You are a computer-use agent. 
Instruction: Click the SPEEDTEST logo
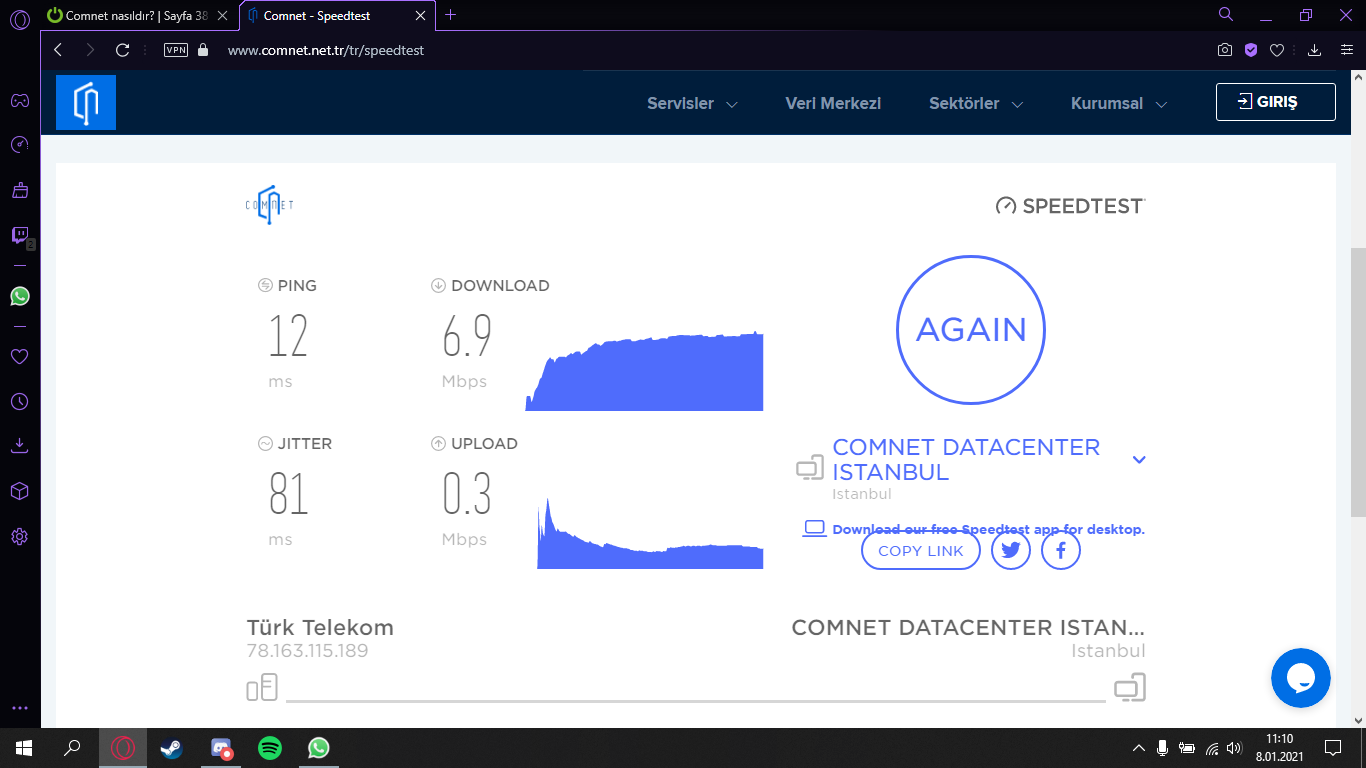1070,206
